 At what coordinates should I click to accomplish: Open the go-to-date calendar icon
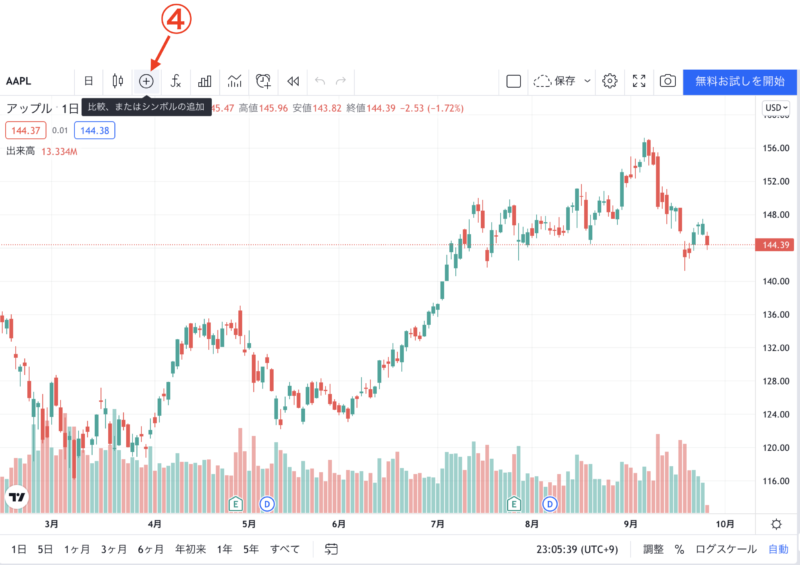331,550
